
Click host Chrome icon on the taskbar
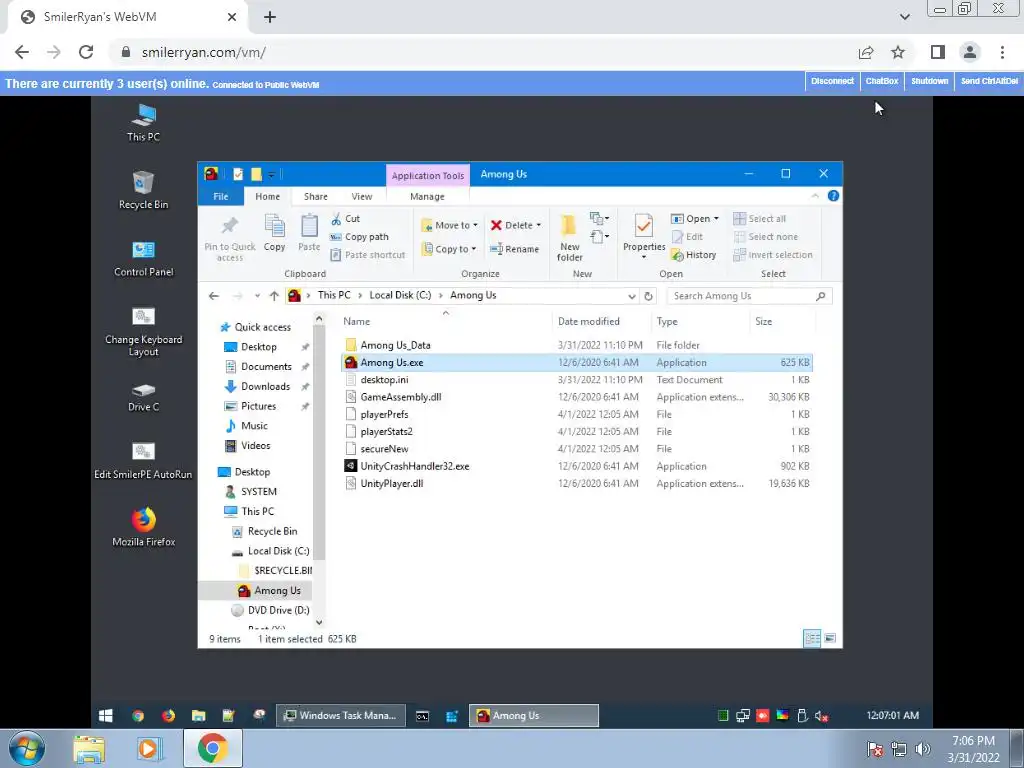(x=213, y=748)
